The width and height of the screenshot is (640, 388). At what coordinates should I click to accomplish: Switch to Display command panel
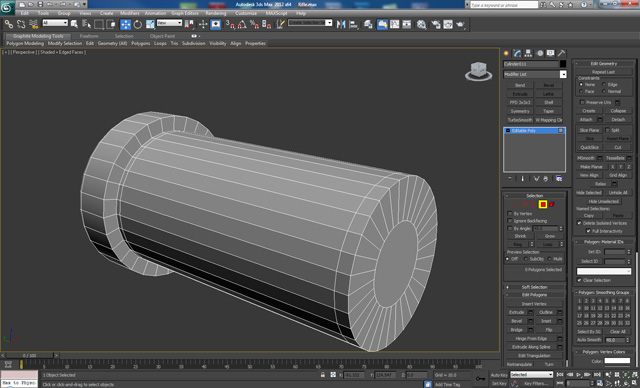pyautogui.click(x=551, y=53)
